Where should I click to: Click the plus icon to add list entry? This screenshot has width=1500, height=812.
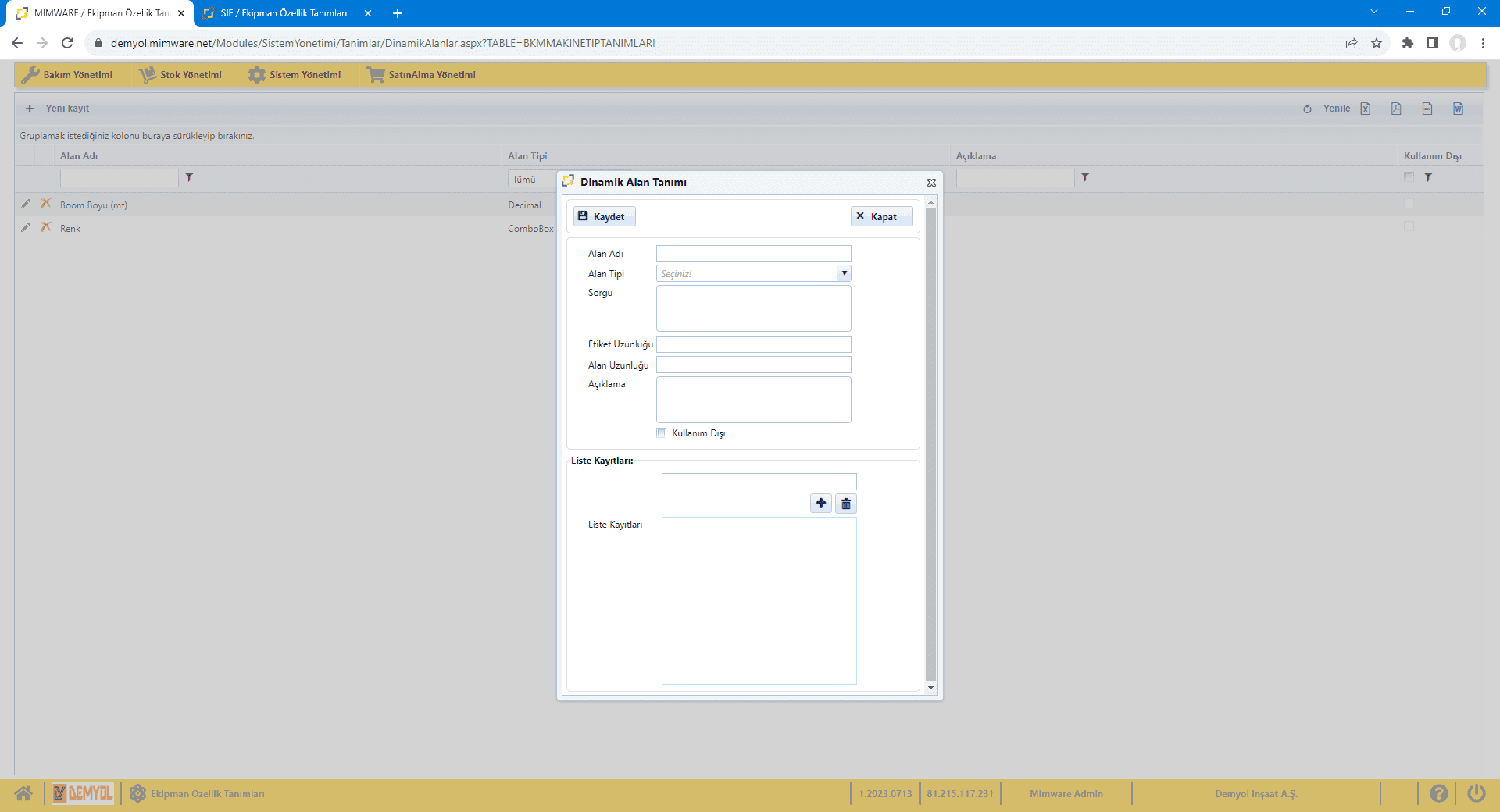click(820, 504)
